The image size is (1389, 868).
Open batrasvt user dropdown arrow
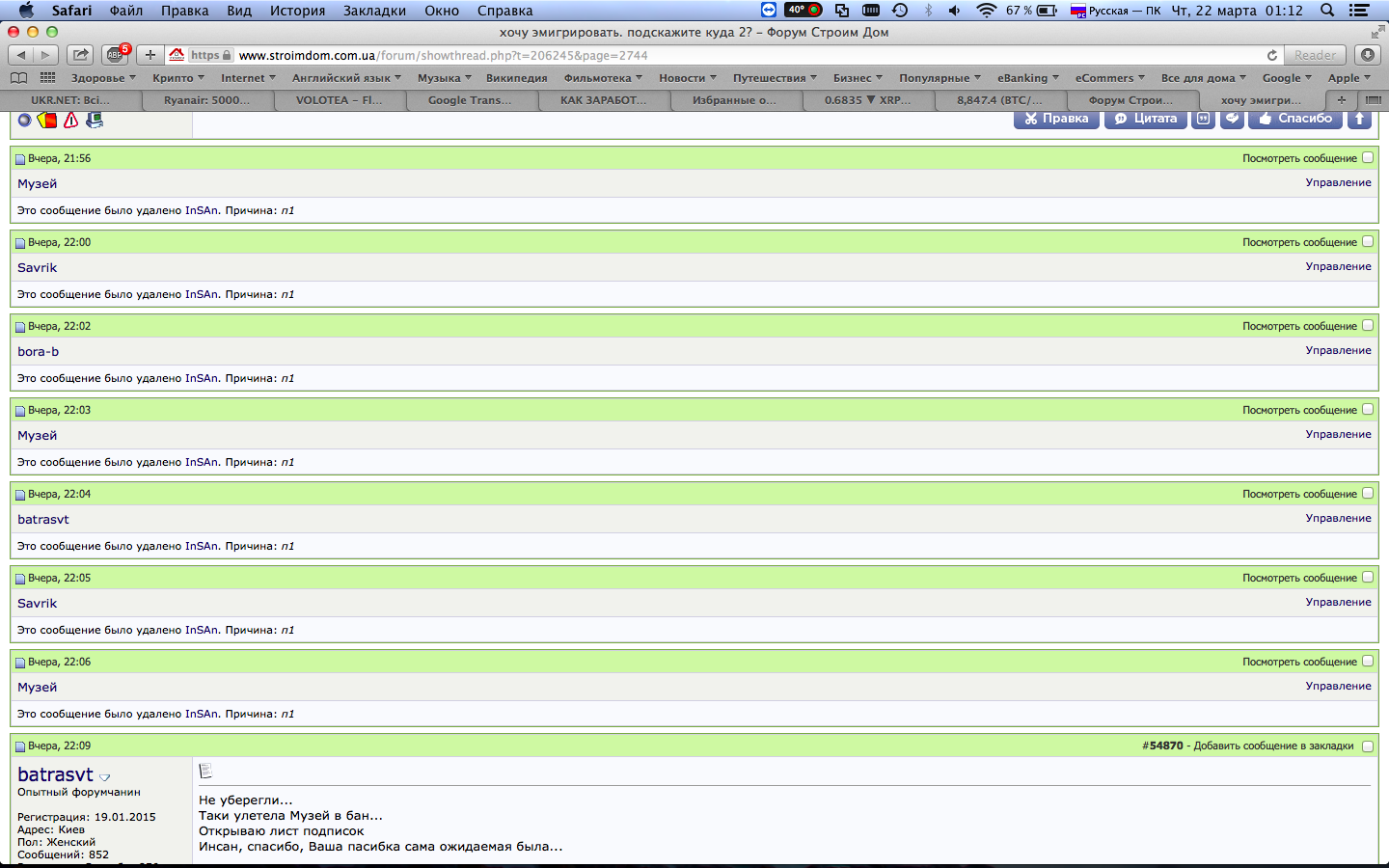pos(105,777)
